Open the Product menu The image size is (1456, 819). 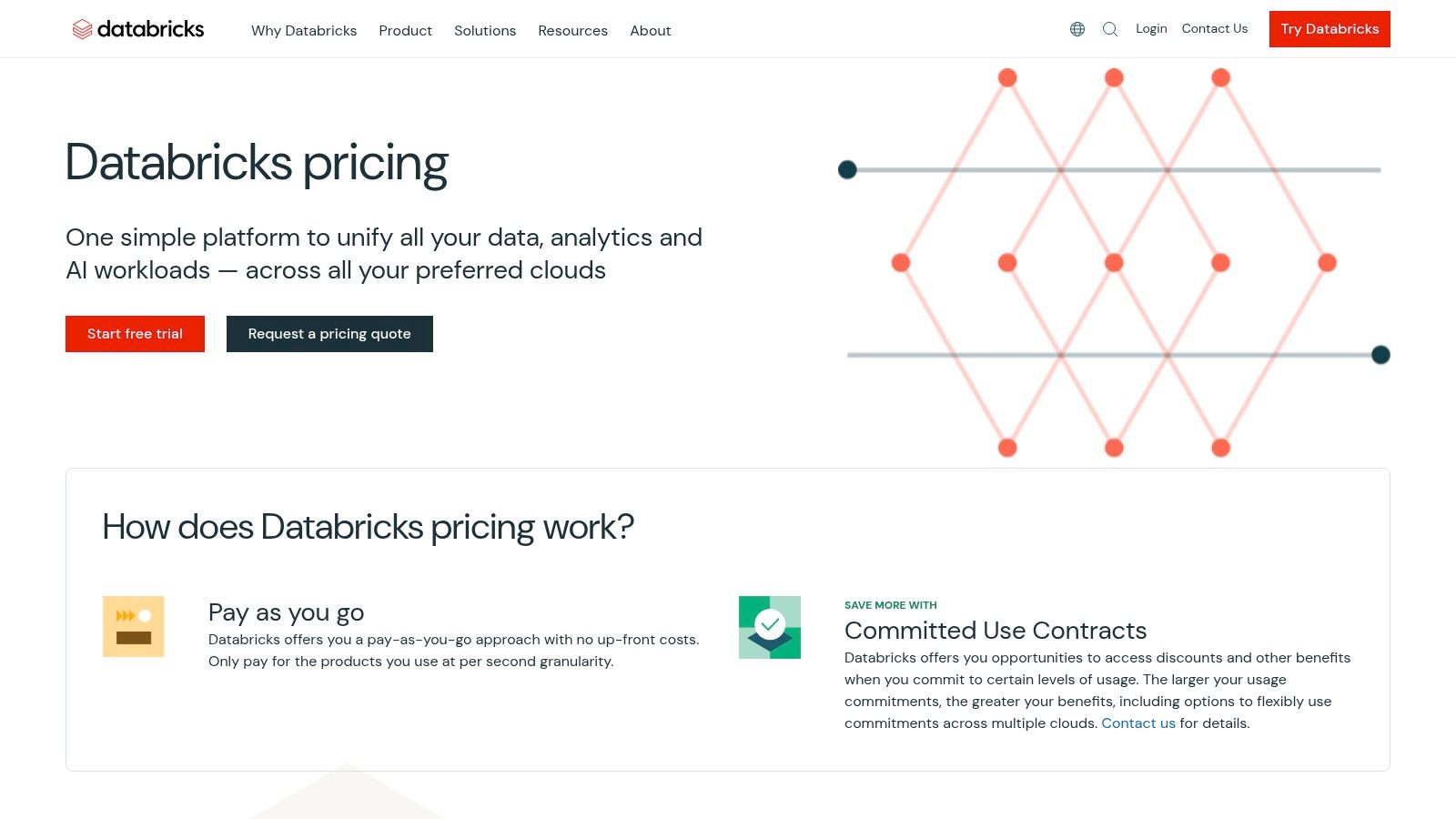coord(405,30)
